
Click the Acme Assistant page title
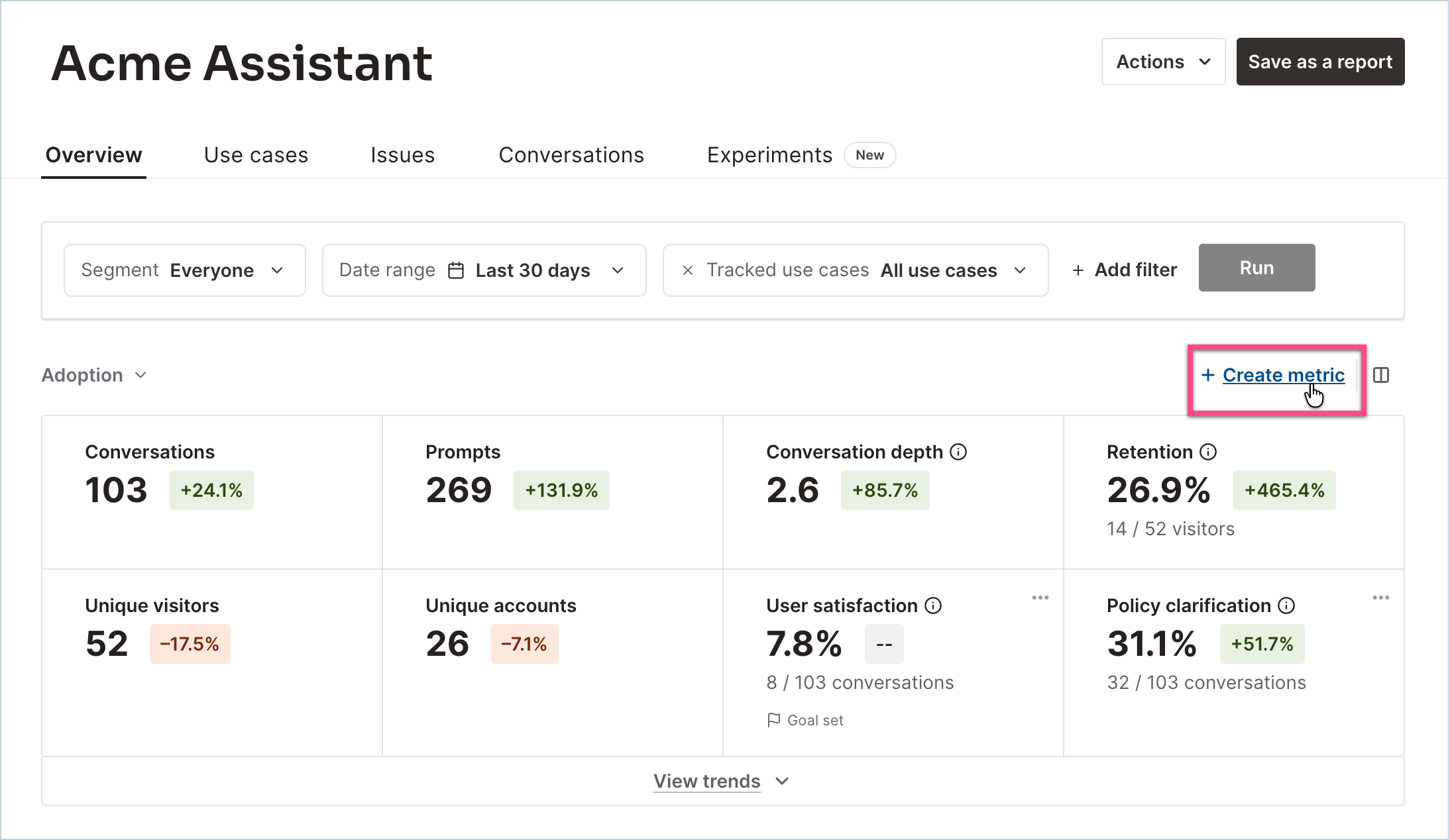tap(242, 63)
